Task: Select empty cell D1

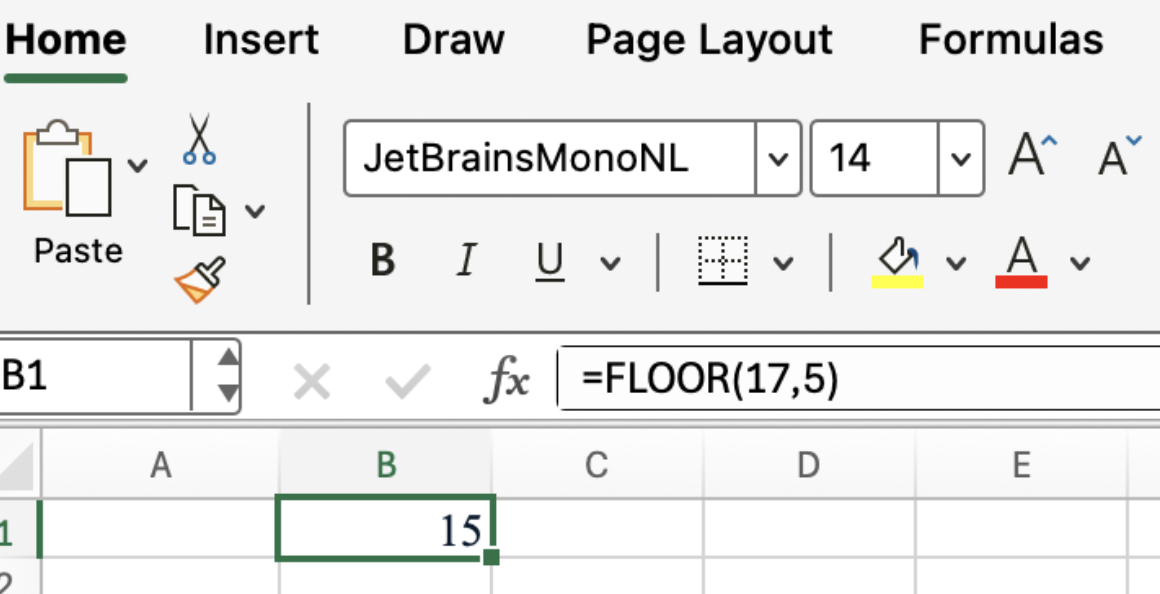Action: tap(809, 528)
